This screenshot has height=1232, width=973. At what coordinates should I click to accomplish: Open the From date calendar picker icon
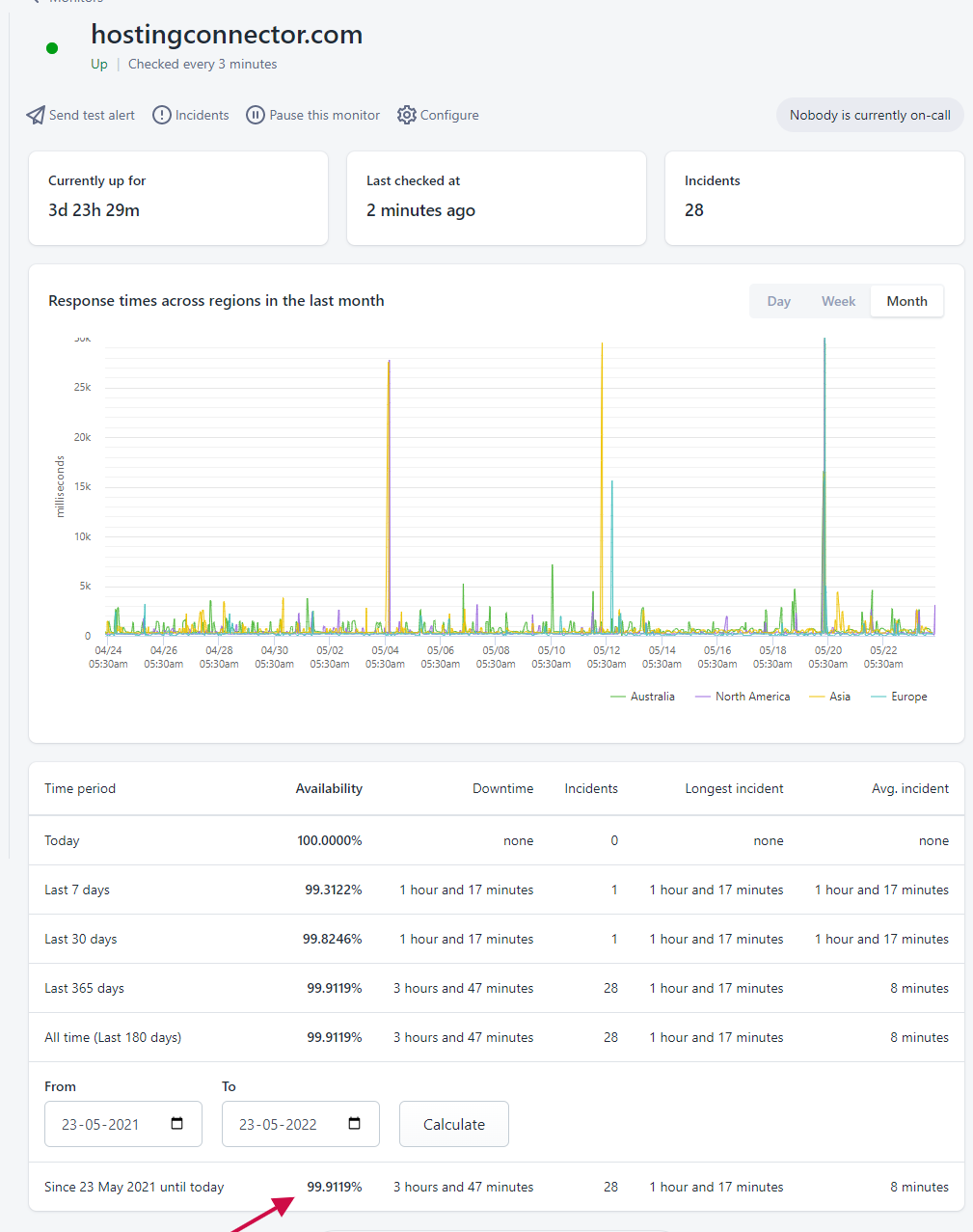(177, 1124)
